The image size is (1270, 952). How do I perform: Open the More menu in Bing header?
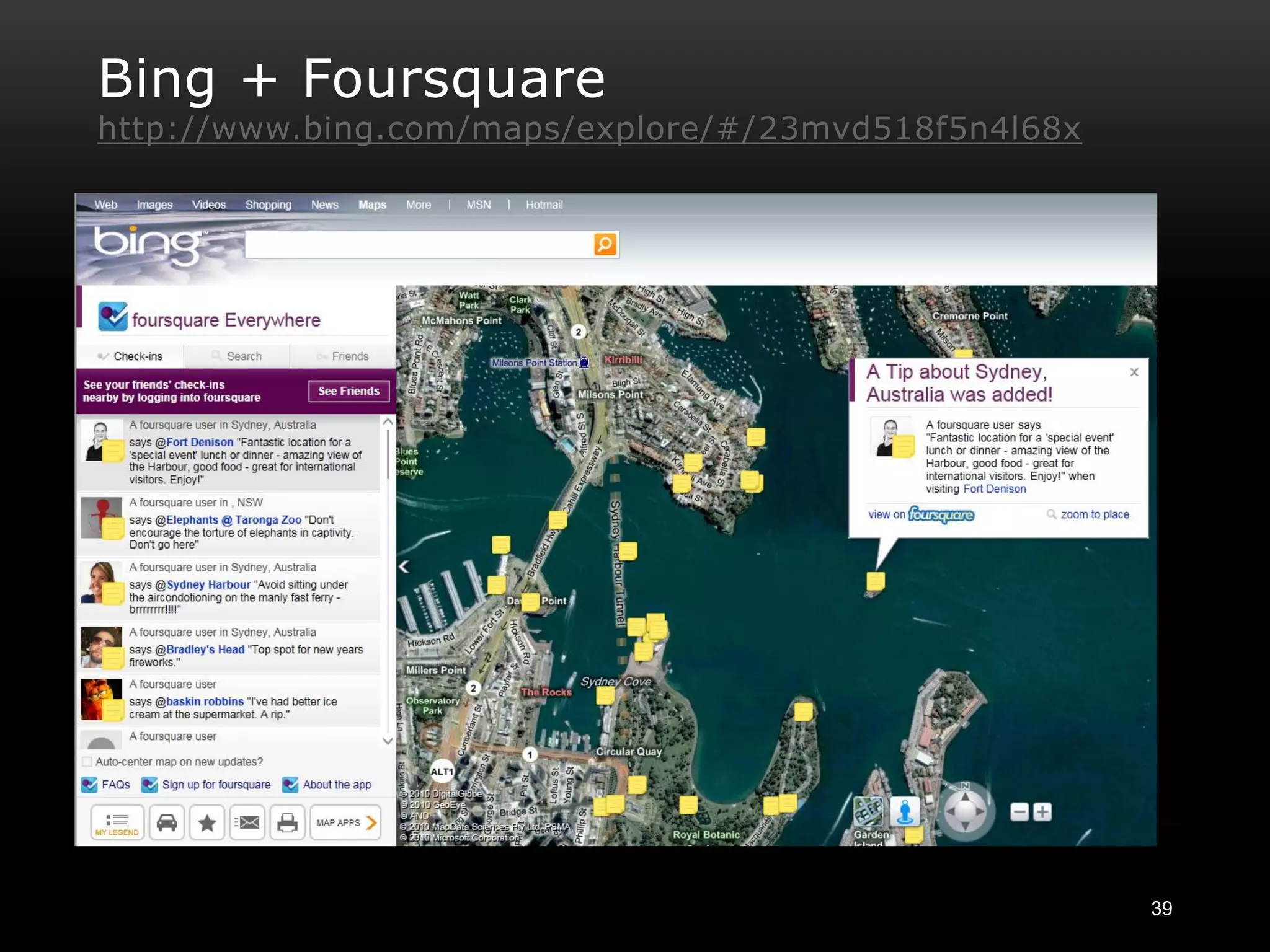[419, 205]
